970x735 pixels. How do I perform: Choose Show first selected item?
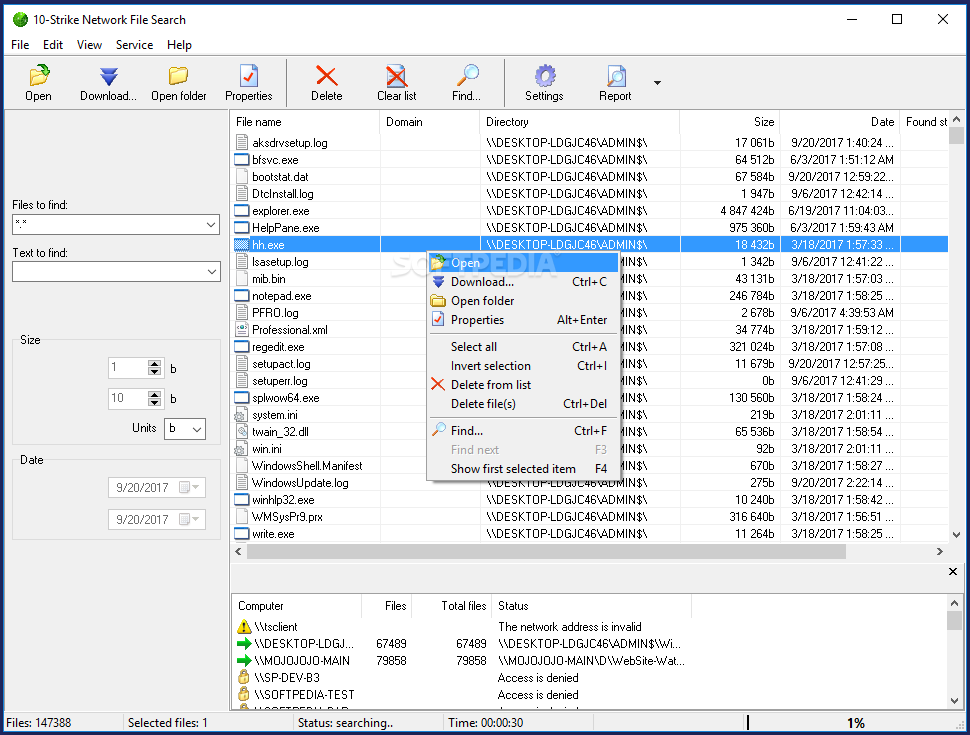523,468
